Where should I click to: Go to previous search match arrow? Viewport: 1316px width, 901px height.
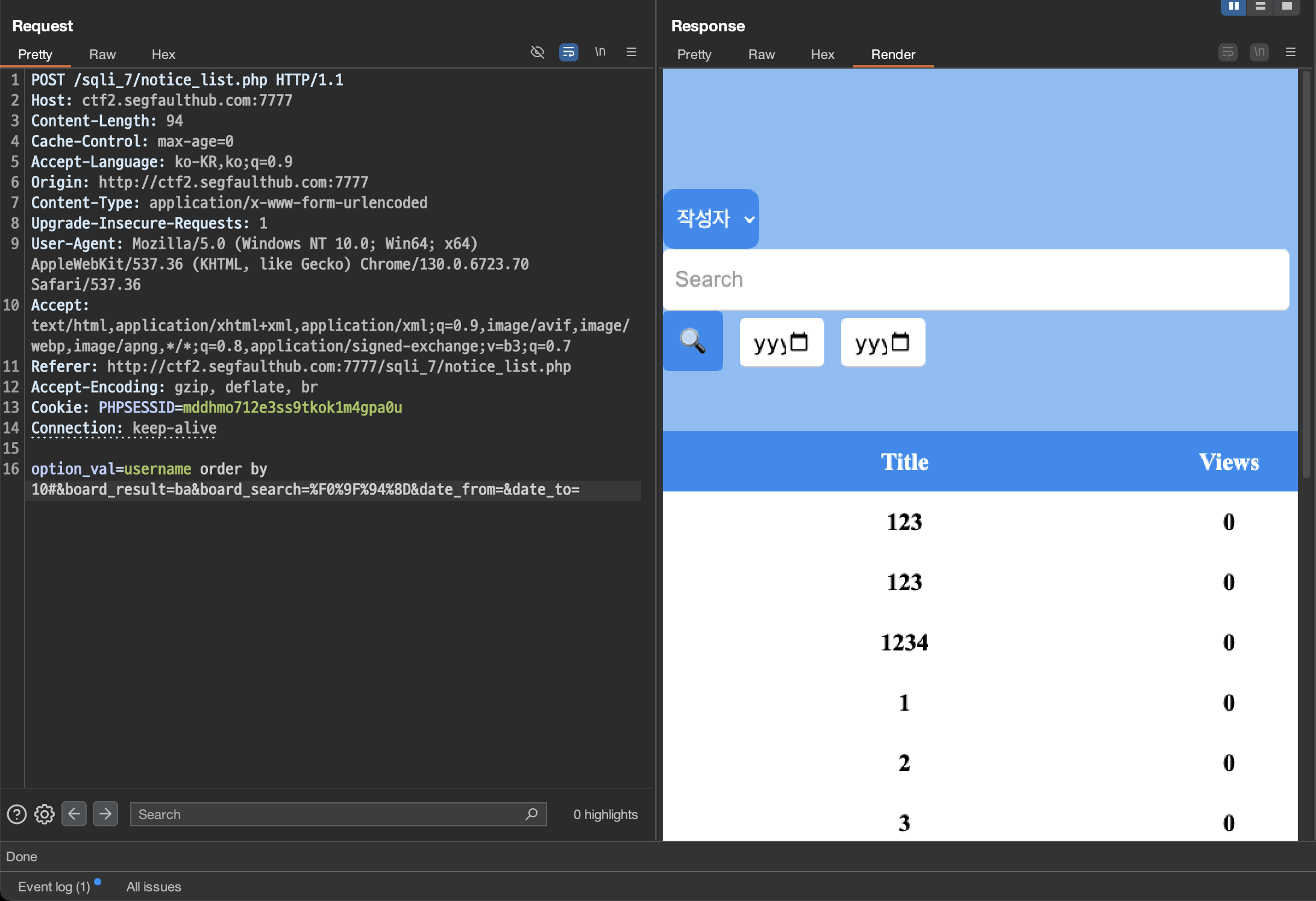pos(74,814)
